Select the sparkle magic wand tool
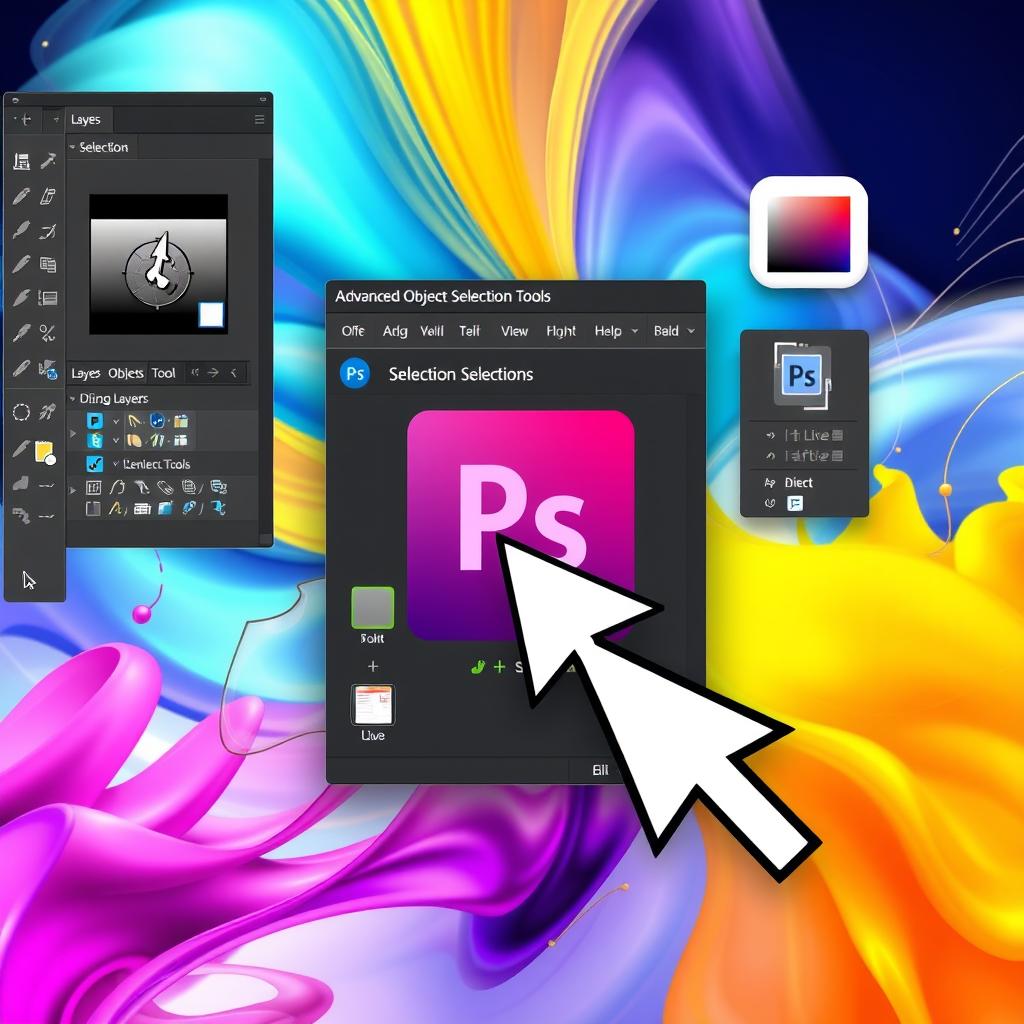This screenshot has width=1024, height=1024. [x=48, y=411]
